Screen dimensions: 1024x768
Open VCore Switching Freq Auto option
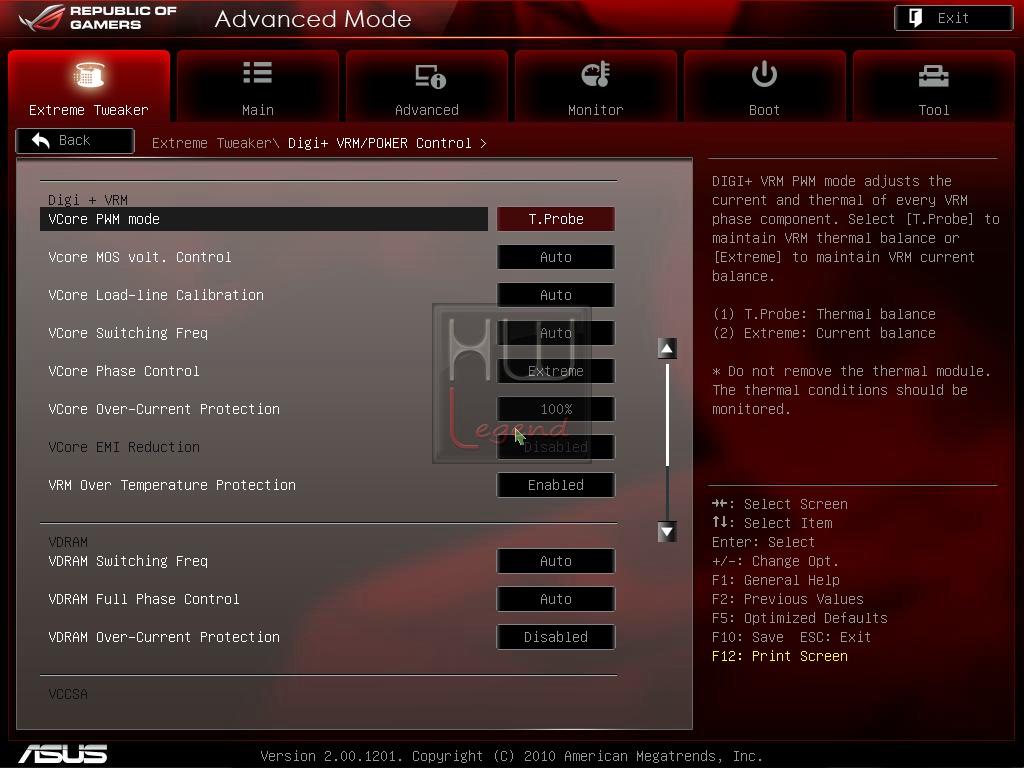556,332
